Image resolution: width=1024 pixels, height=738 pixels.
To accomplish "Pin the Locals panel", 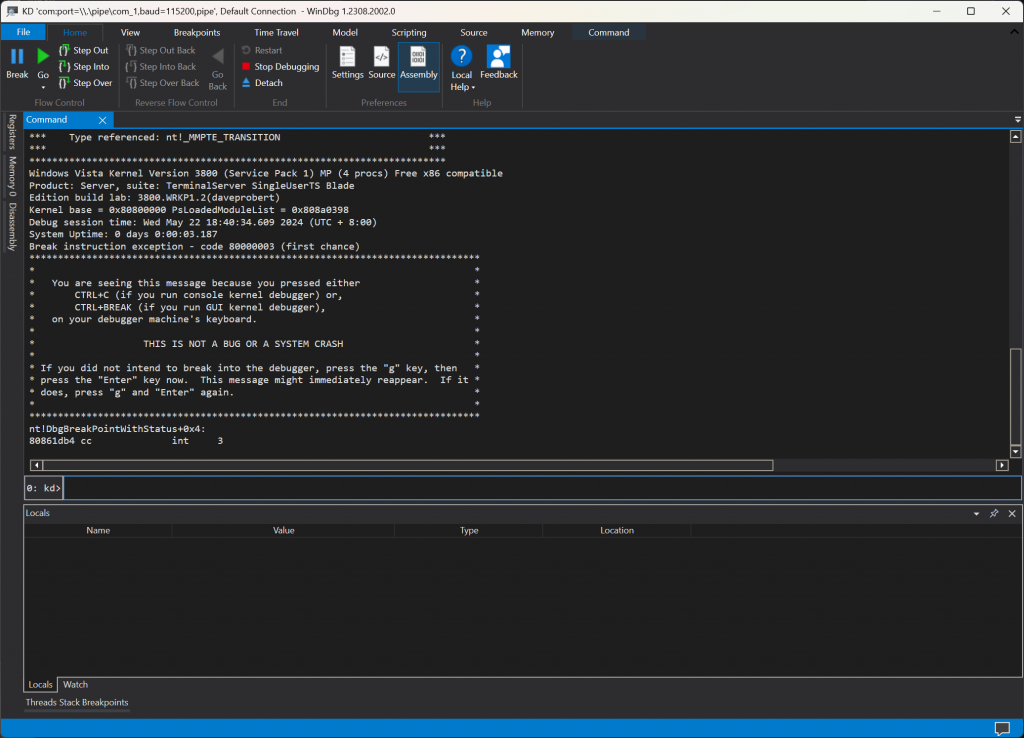I will pyautogui.click(x=994, y=513).
